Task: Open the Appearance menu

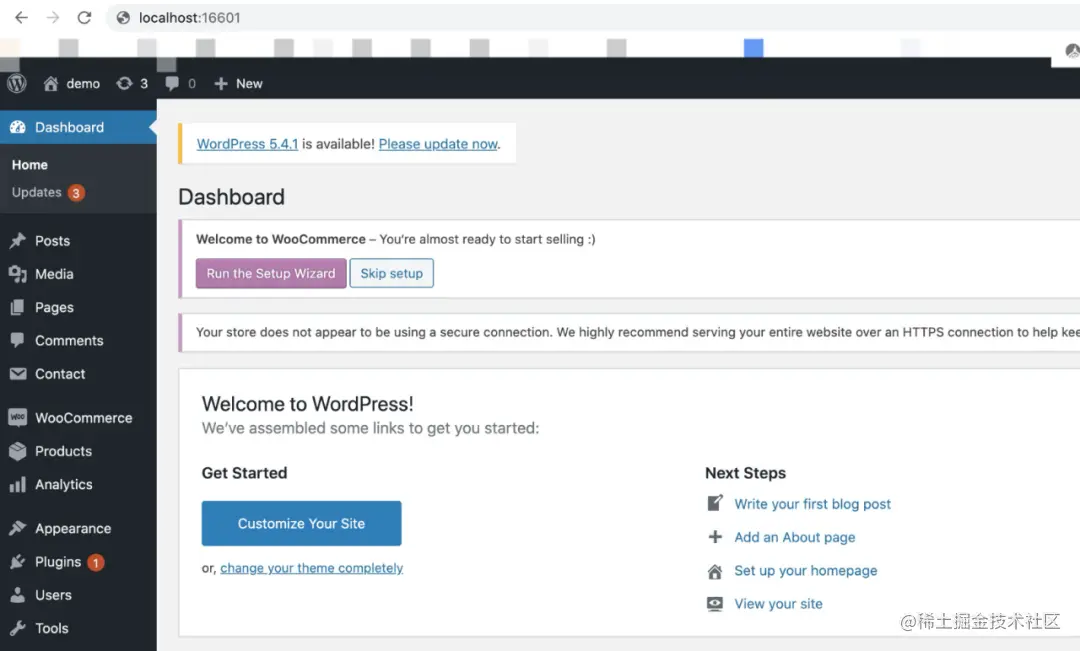Action: [x=73, y=528]
